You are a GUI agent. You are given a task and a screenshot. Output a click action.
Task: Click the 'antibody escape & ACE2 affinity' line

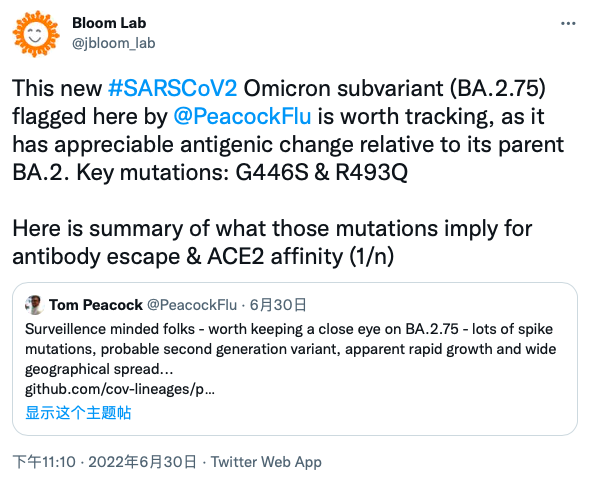(203, 256)
